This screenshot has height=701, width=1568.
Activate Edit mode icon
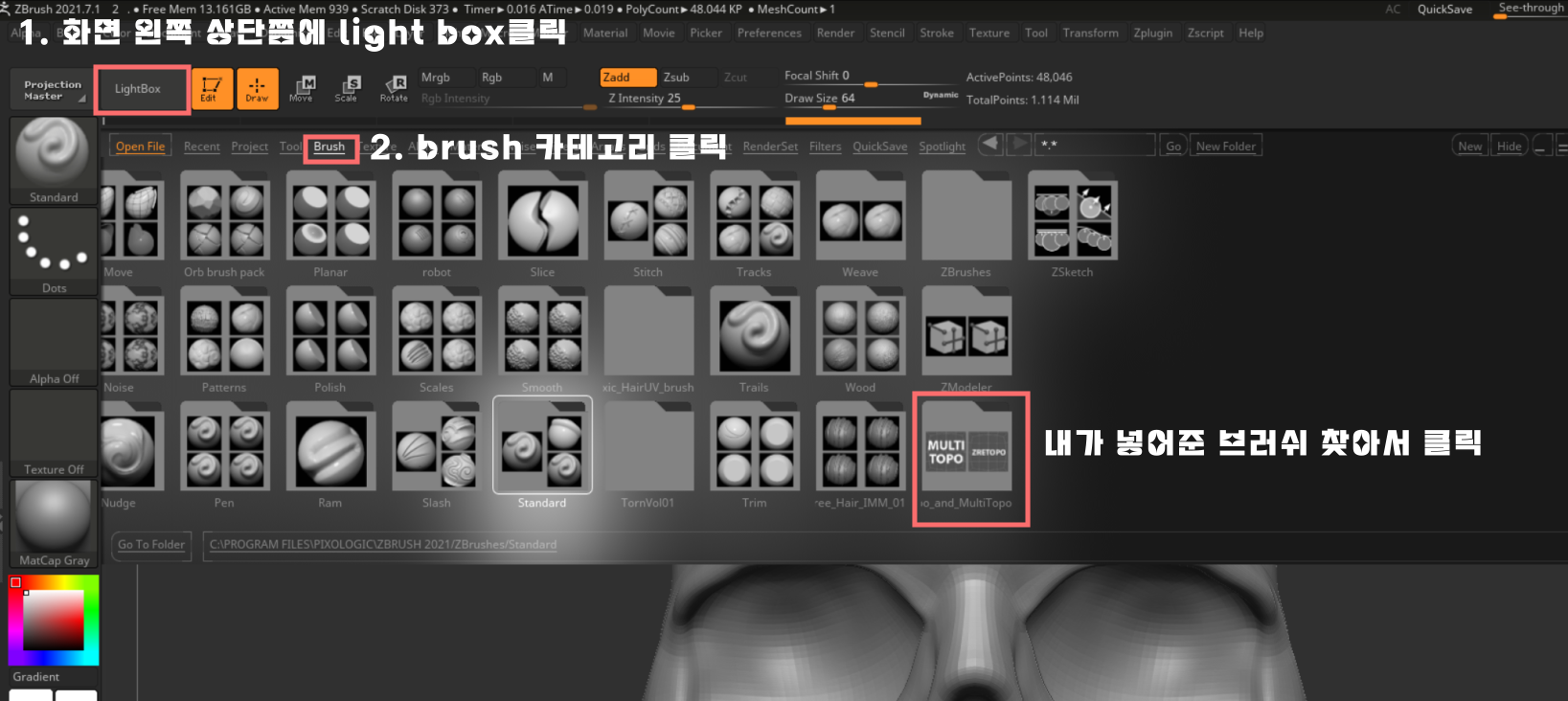click(x=212, y=89)
